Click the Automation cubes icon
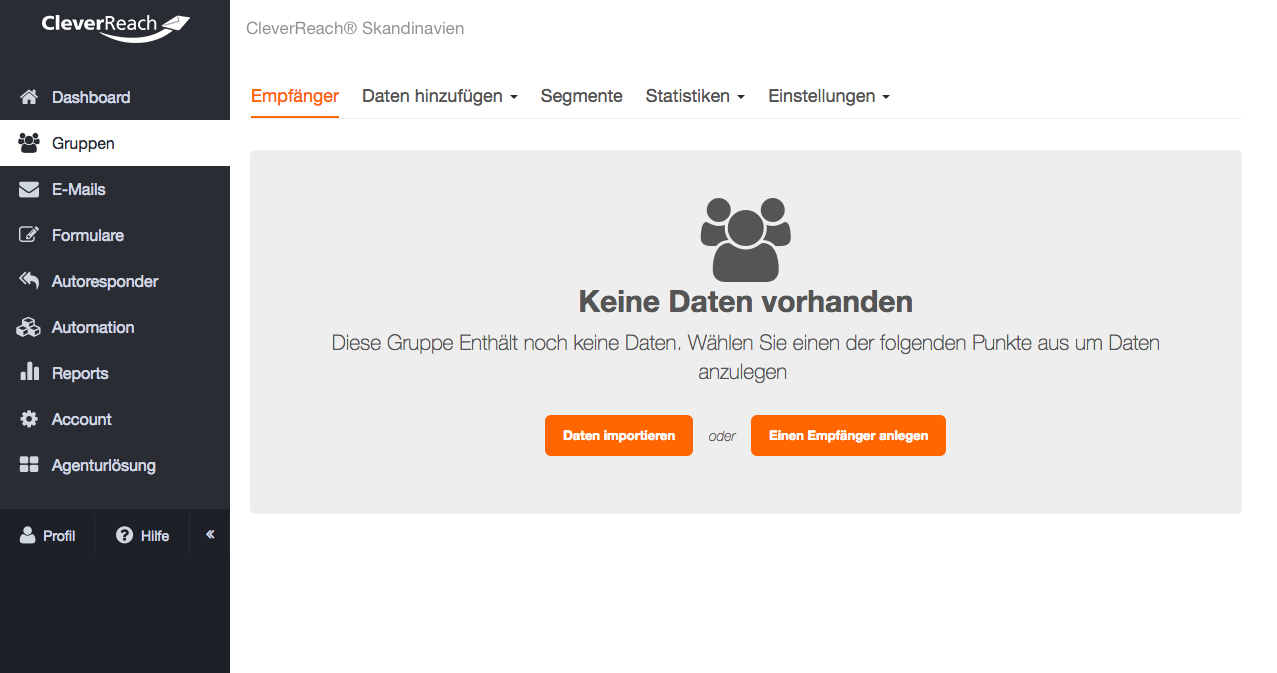This screenshot has height=673, width=1277. tap(29, 327)
